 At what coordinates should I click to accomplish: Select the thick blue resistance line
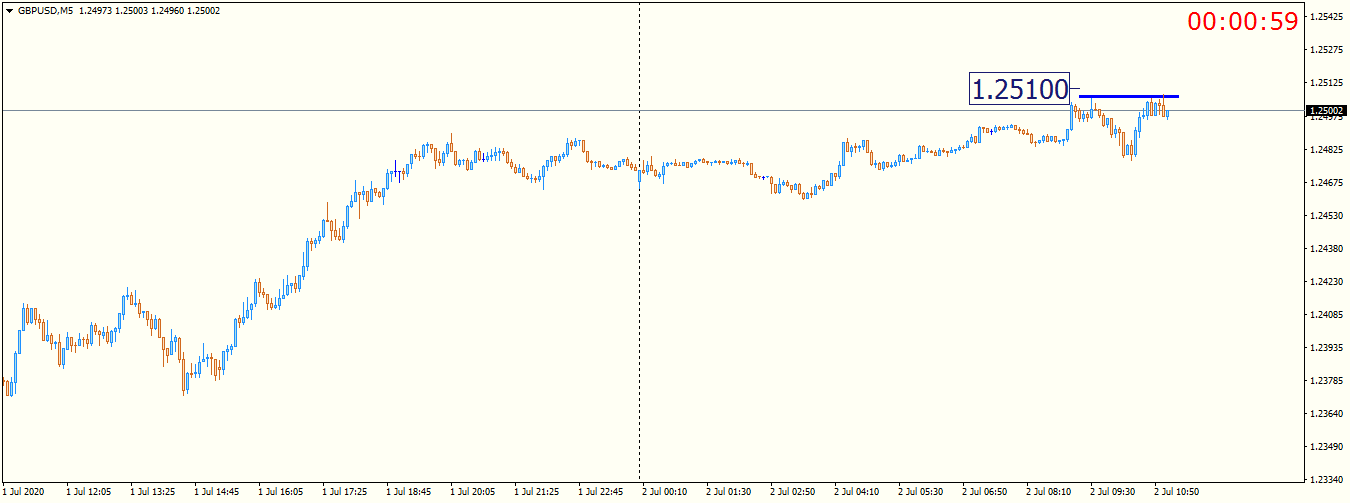1128,96
